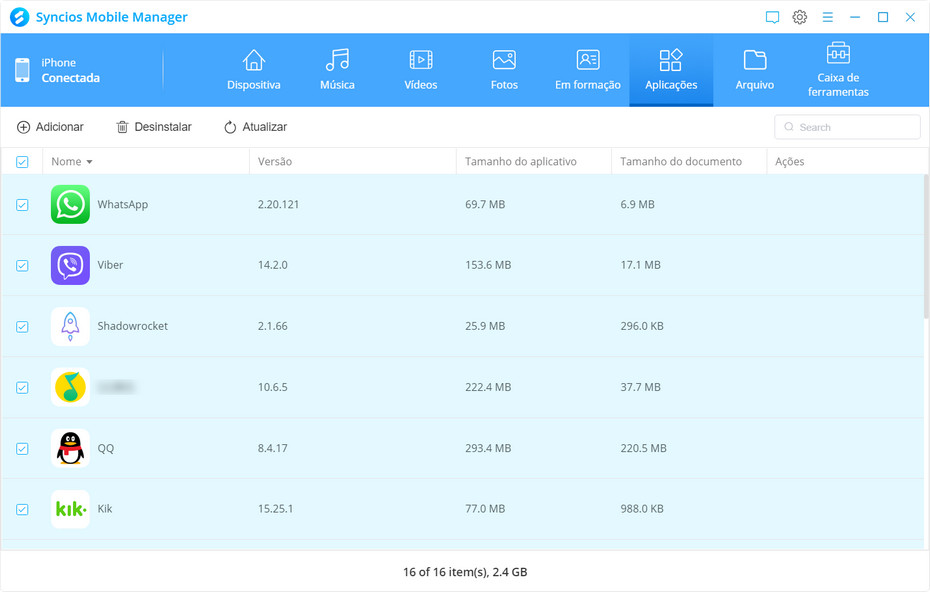Open Caixa de ferramentas toolbox
930x592 pixels.
tap(838, 70)
